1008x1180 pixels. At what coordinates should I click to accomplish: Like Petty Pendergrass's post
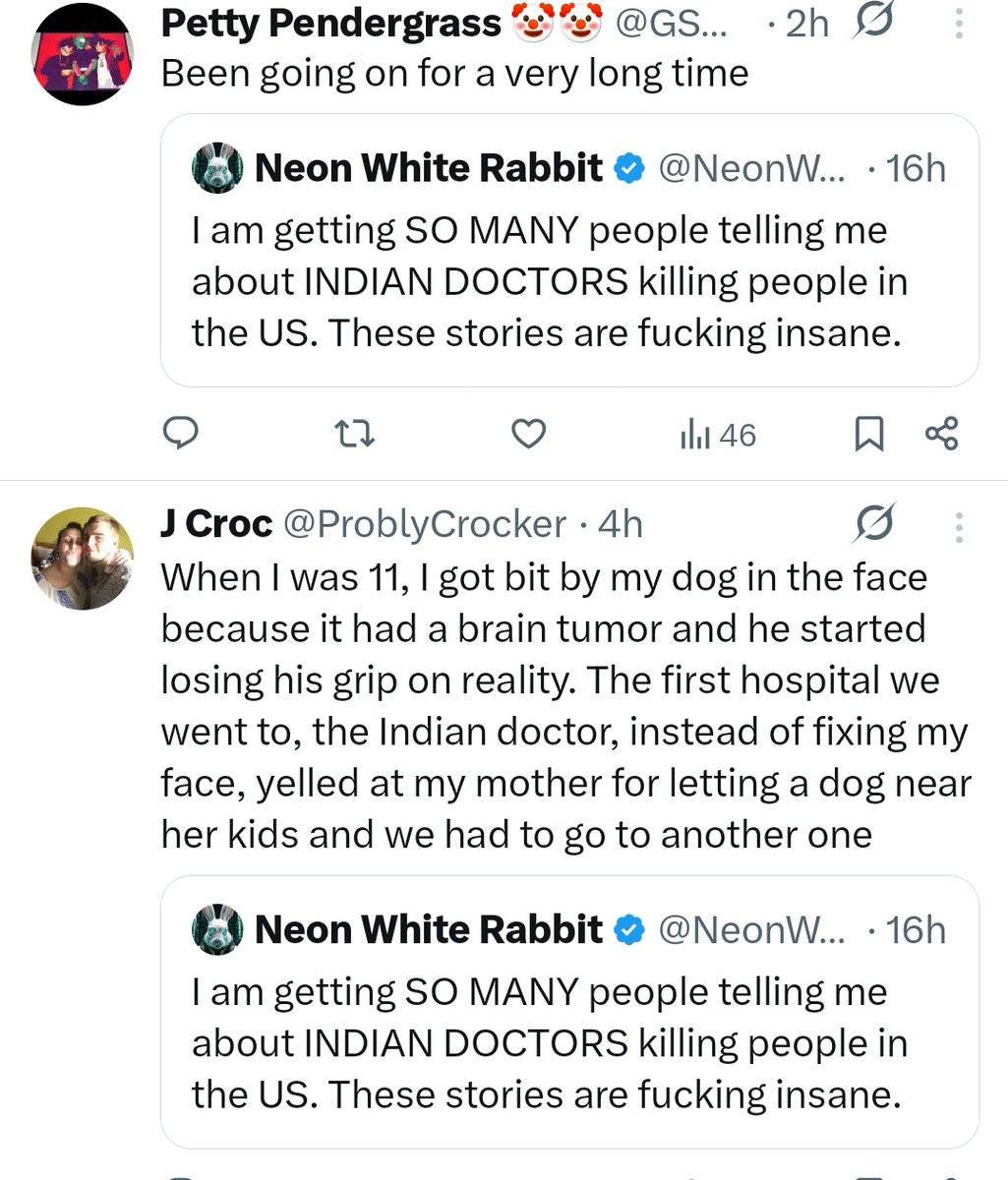(x=529, y=433)
